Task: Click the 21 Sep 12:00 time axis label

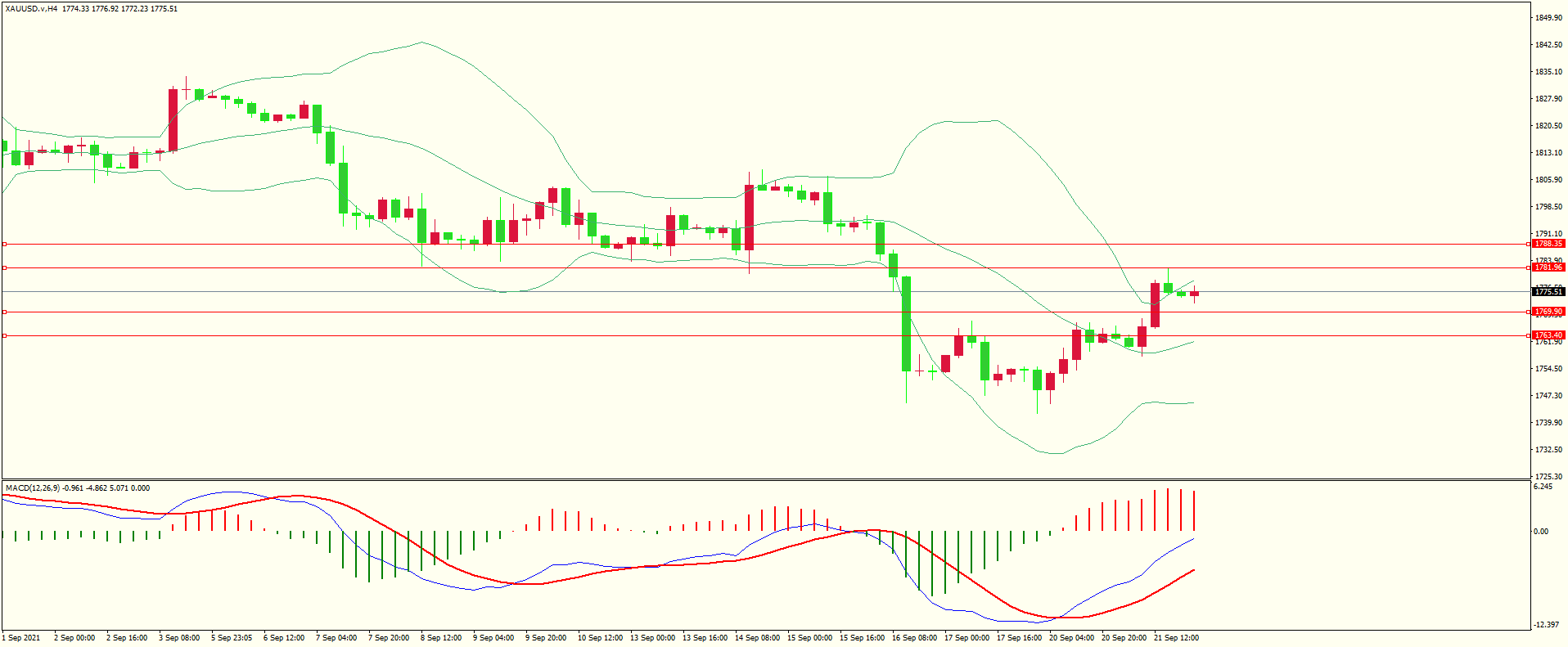Action: click(1176, 638)
